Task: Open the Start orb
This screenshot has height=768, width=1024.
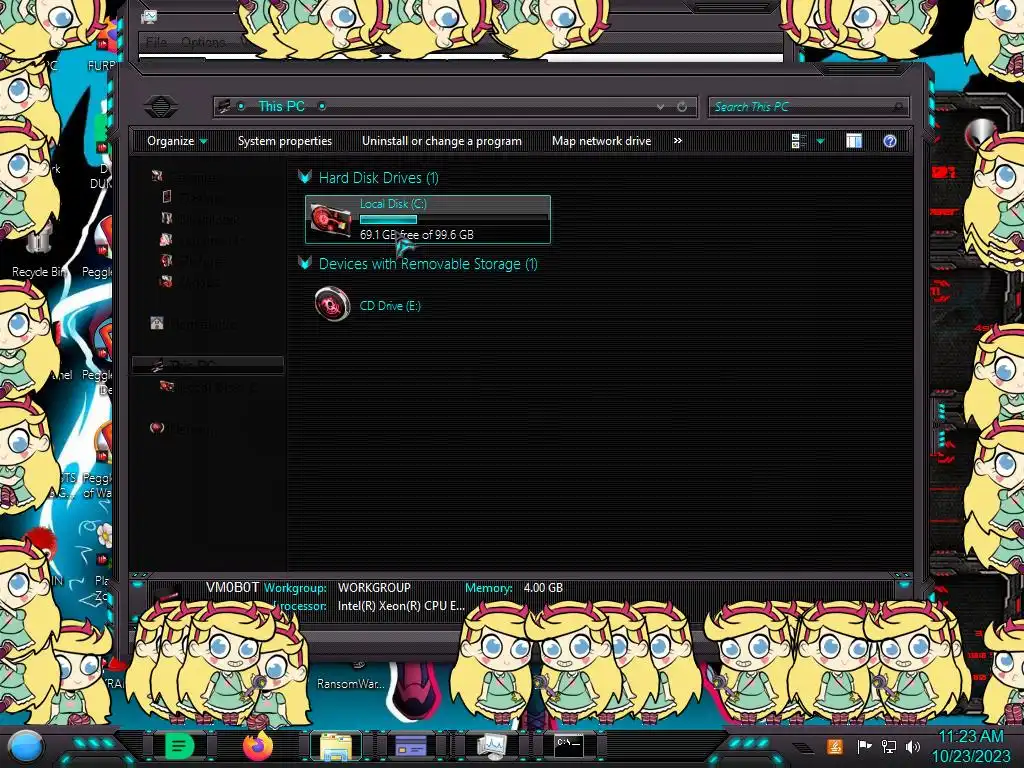Action: pyautogui.click(x=26, y=746)
